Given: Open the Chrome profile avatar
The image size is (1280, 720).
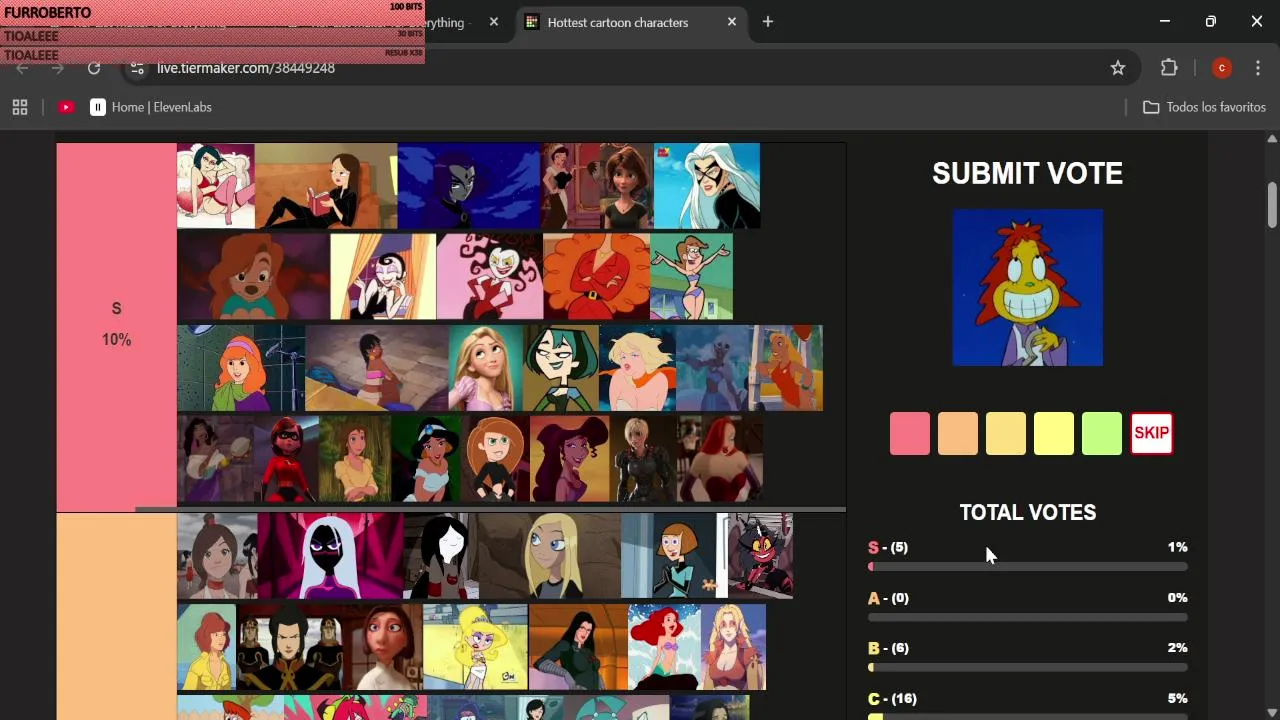Looking at the screenshot, I should point(1221,68).
